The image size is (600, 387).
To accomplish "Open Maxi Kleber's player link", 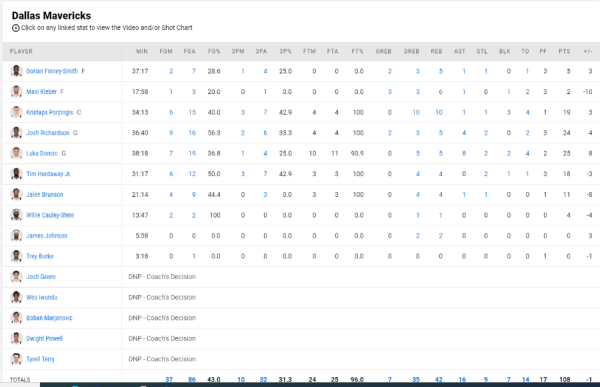I will click(x=41, y=92).
